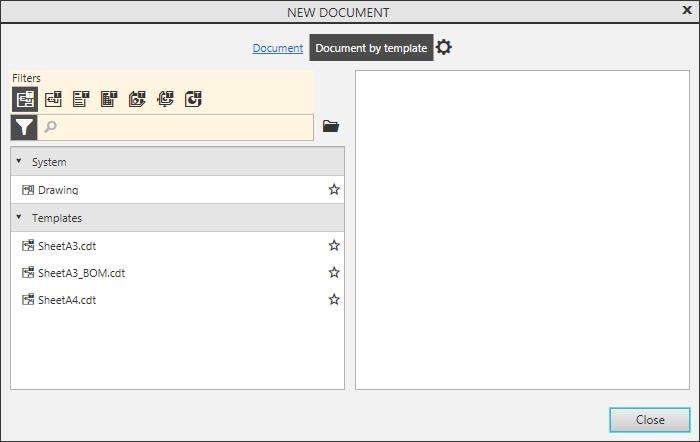Click the third filter icon with text lines
The image size is (700, 442).
82,99
